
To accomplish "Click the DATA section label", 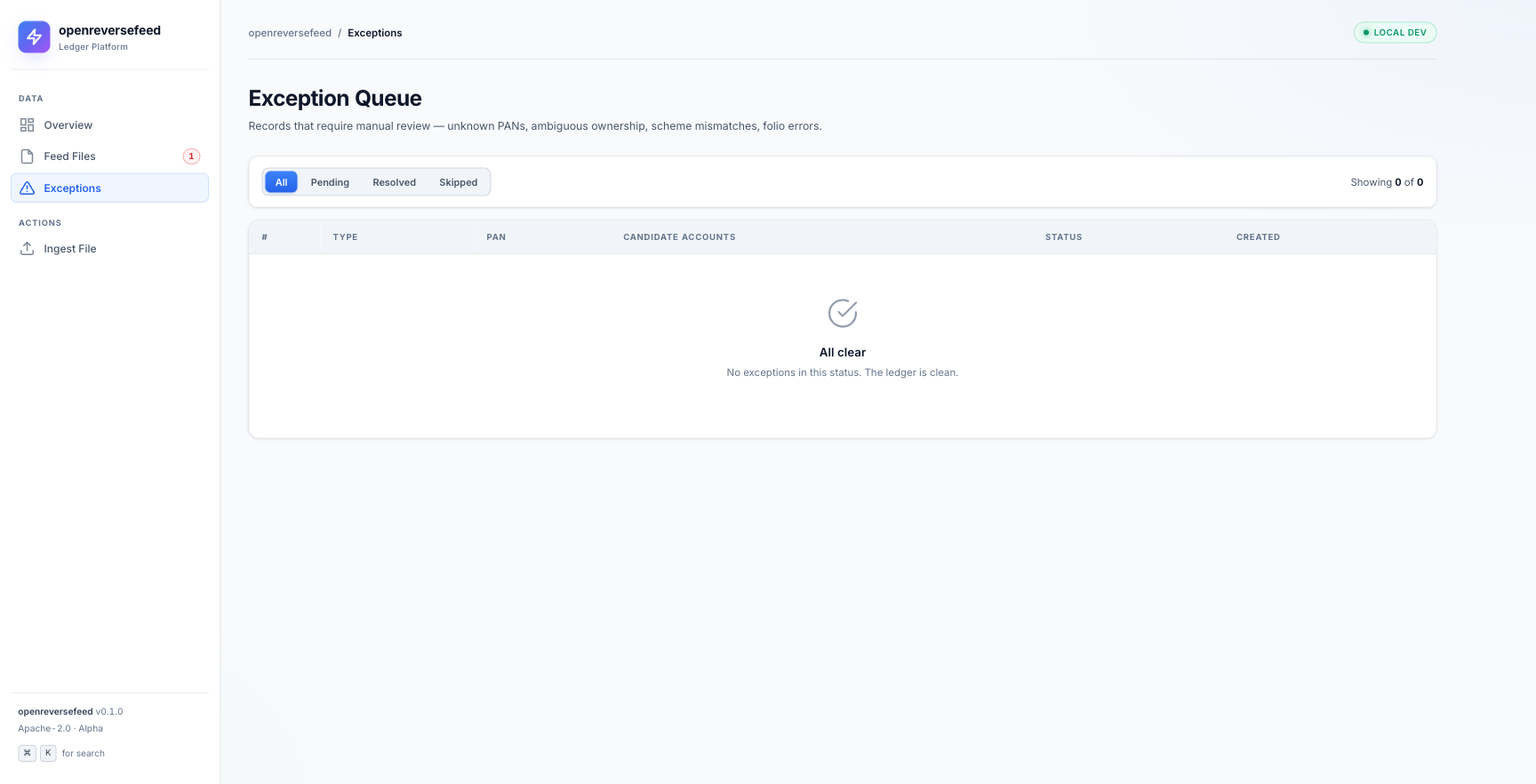I will point(31,99).
